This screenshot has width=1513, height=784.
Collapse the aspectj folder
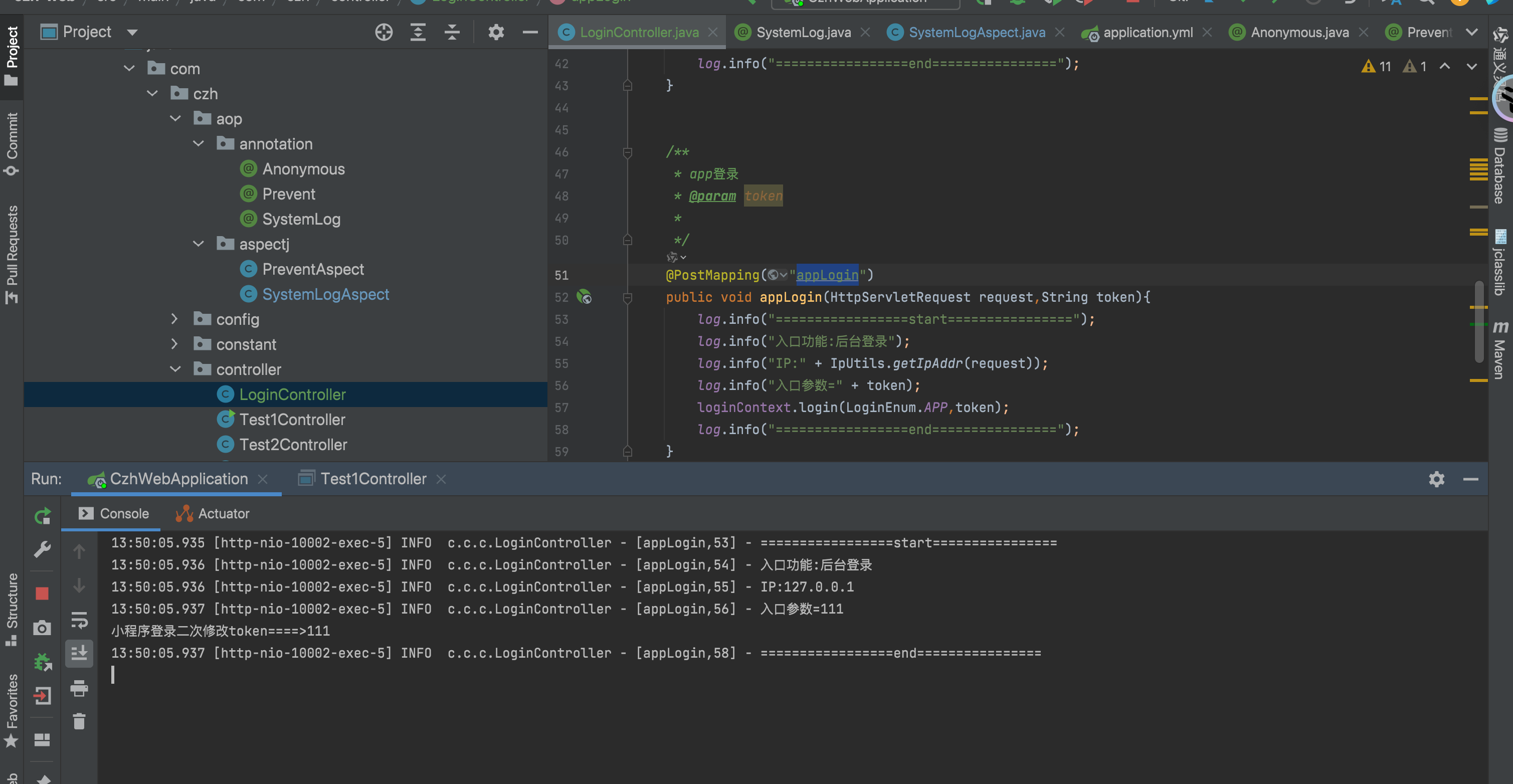coord(199,244)
